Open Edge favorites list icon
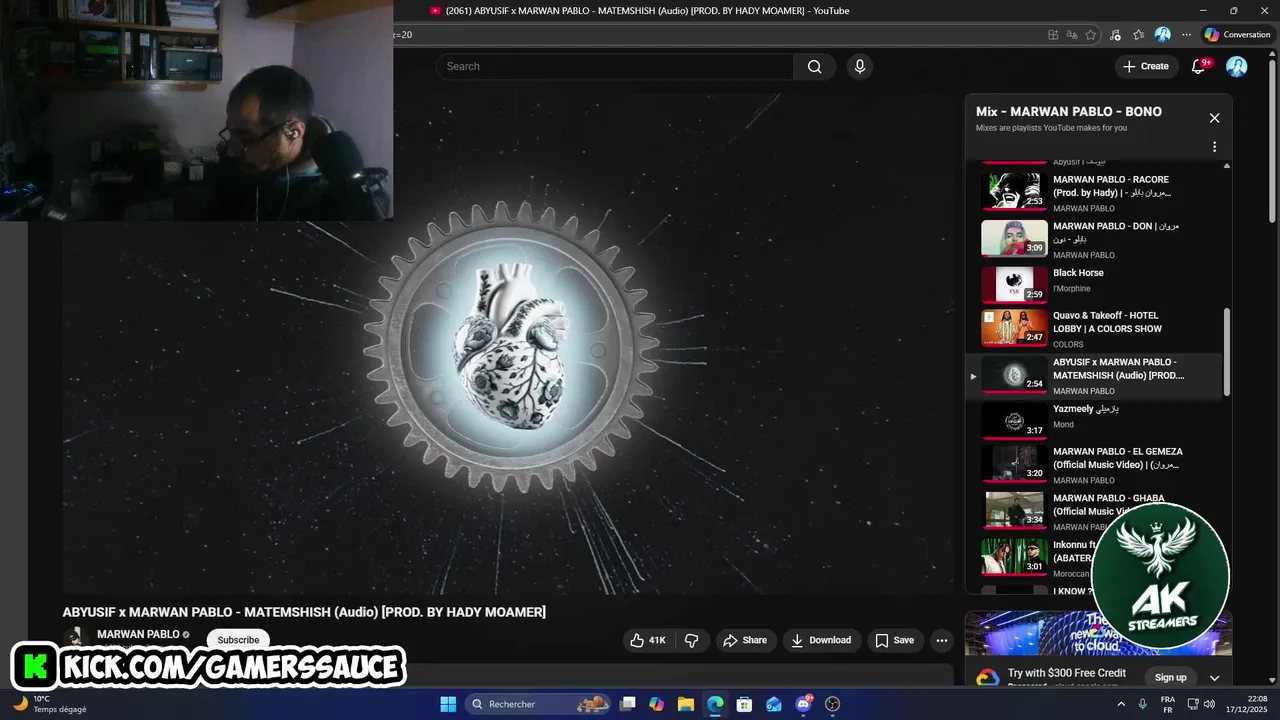Viewport: 1280px width, 720px height. point(1139,34)
